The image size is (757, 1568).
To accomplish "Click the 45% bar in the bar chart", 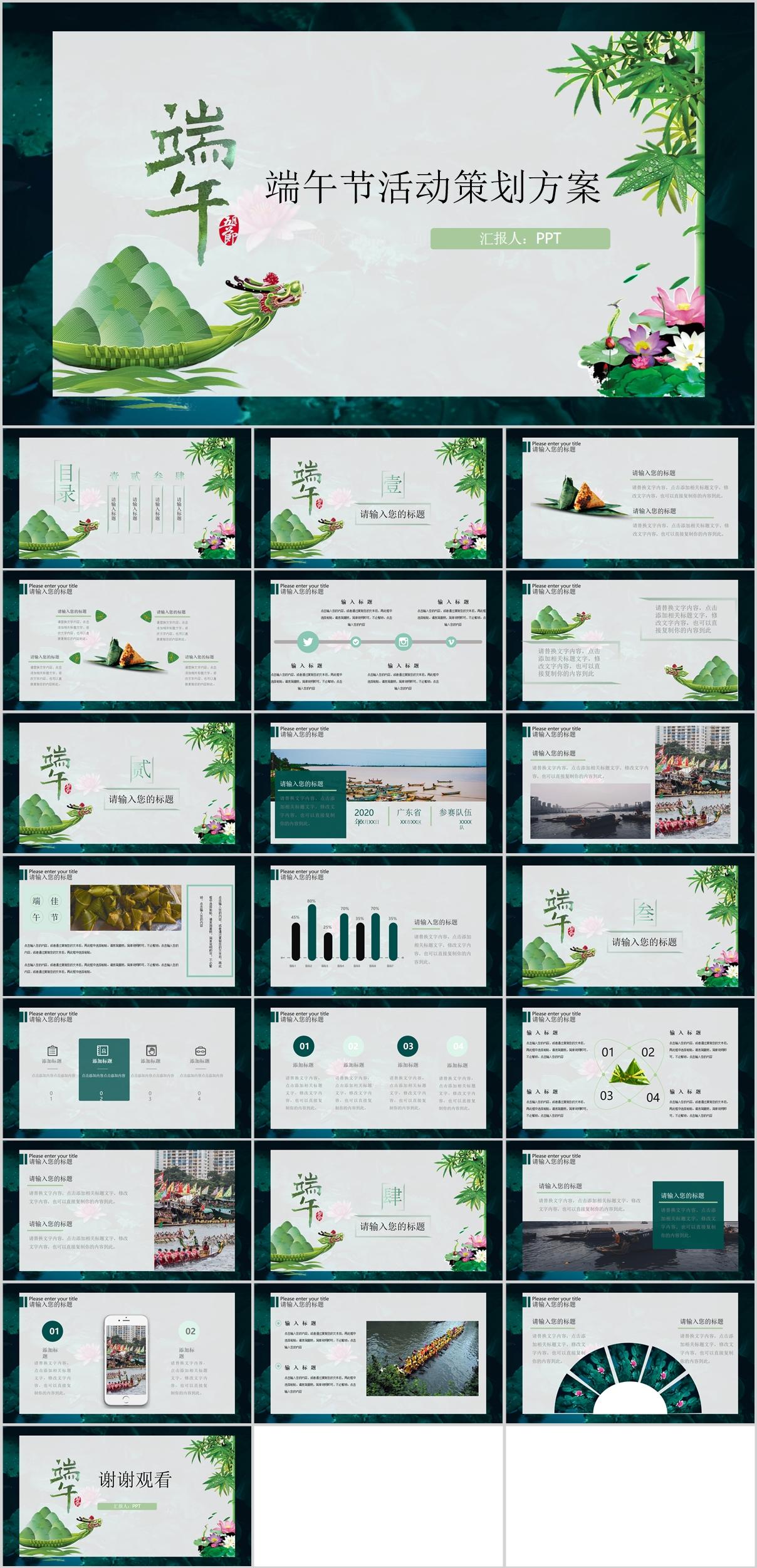I will [296, 941].
